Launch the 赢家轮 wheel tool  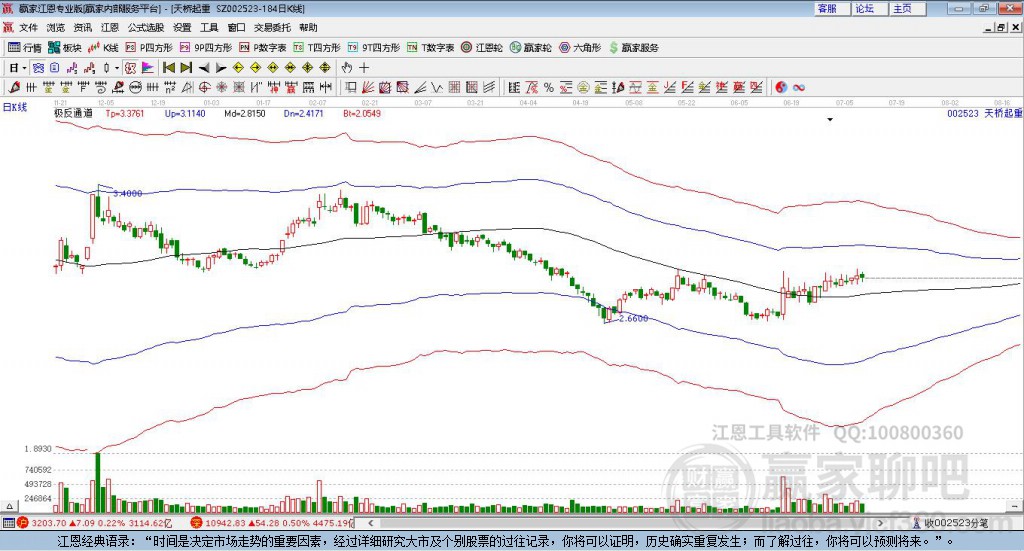point(531,48)
